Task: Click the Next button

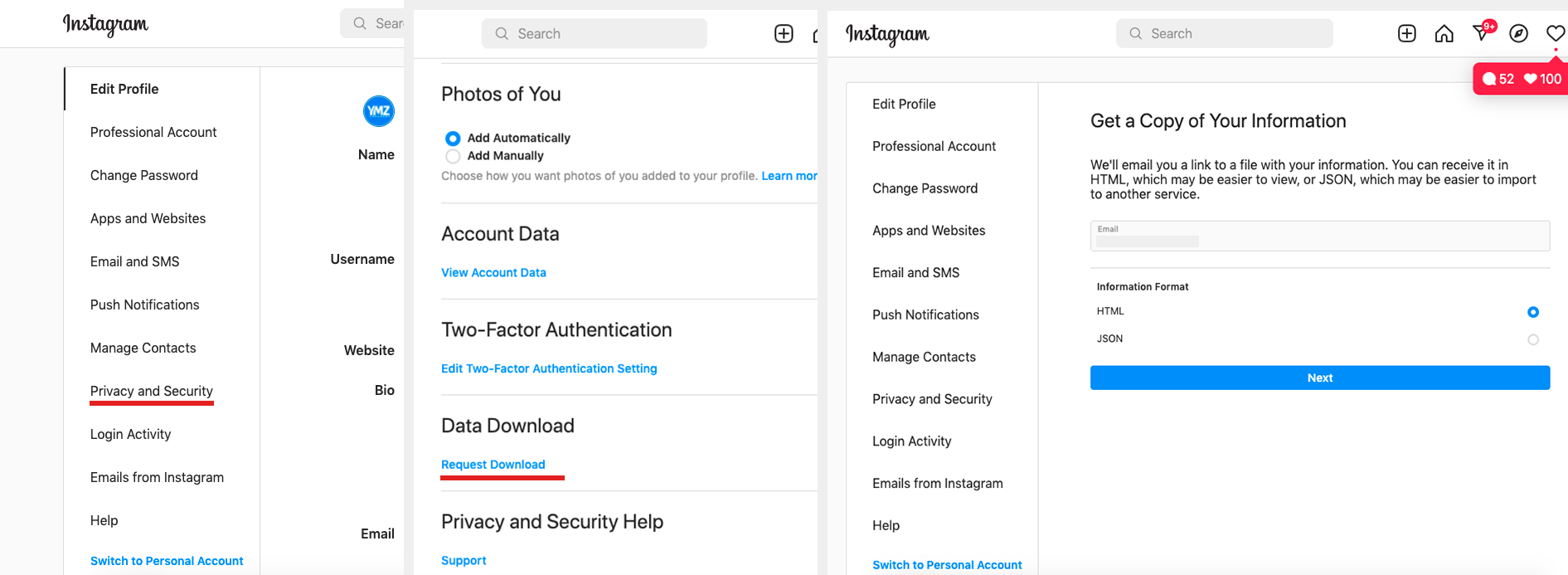Action: coord(1320,378)
